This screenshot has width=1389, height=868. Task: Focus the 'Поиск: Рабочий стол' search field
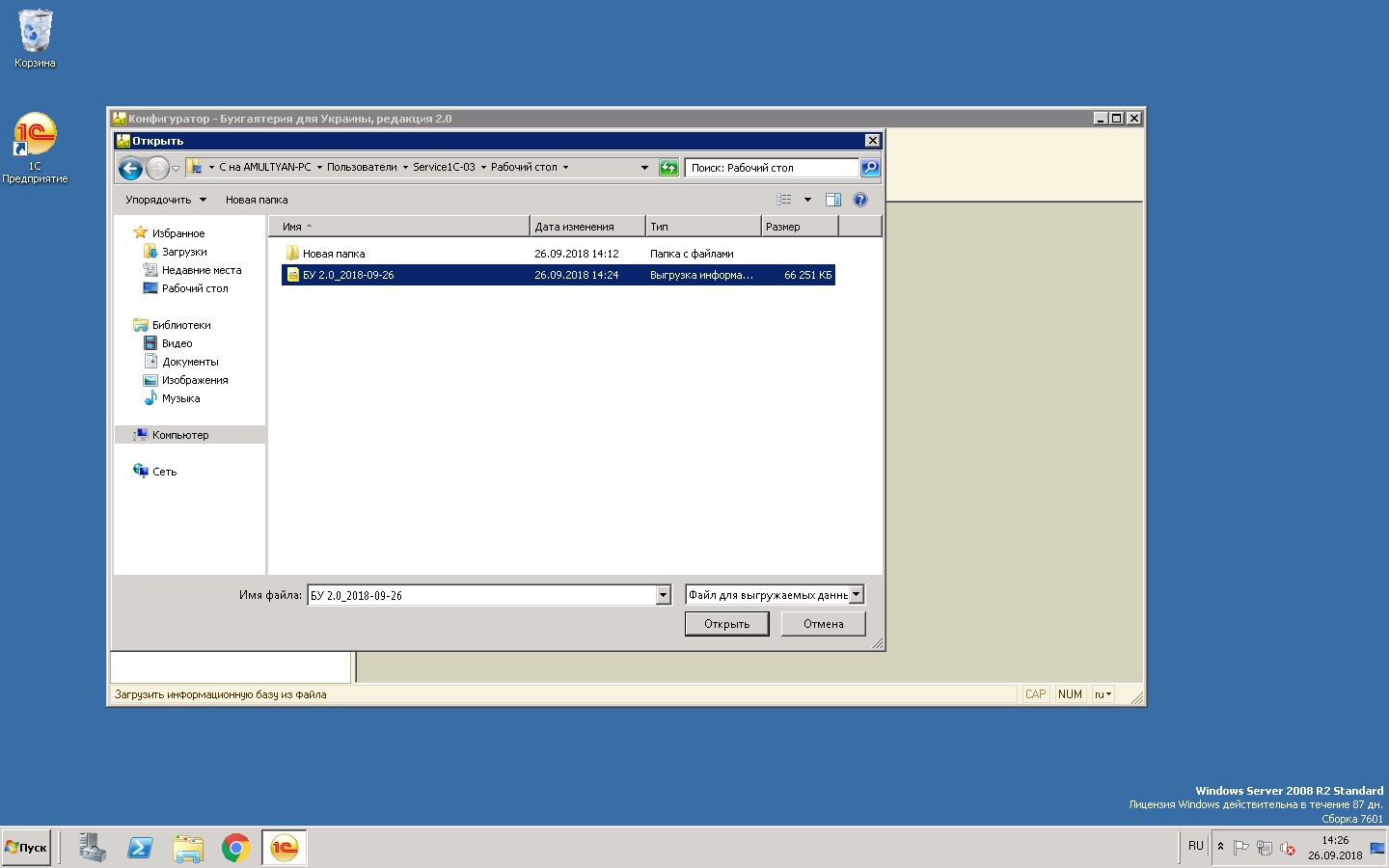772,168
